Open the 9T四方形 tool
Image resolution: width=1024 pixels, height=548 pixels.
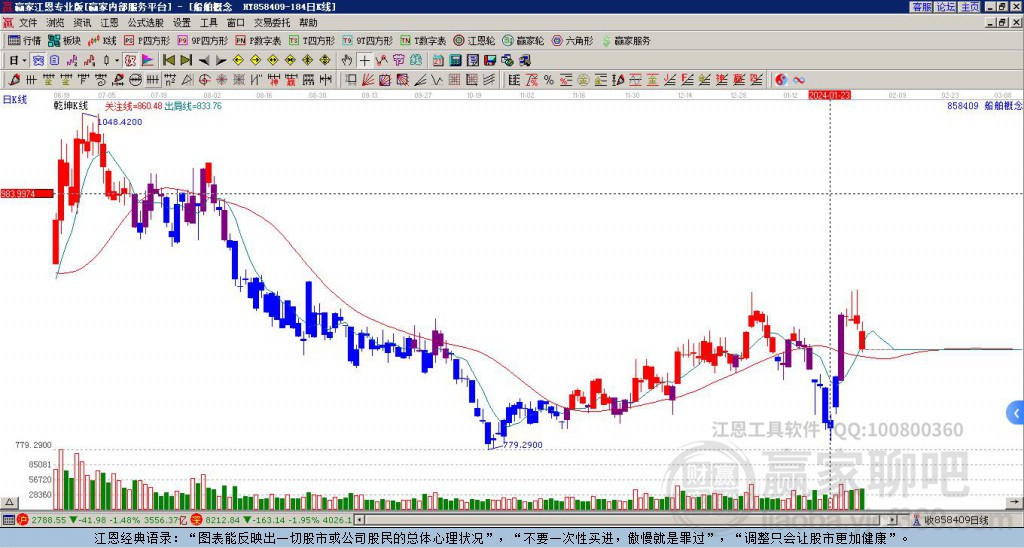pyautogui.click(x=367, y=40)
